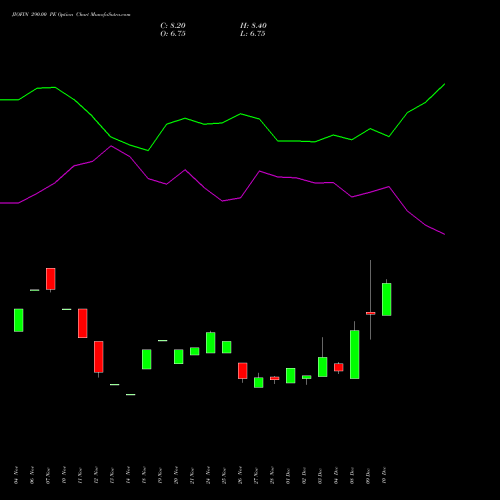The width and height of the screenshot is (500, 500).
Task: Select the red candlestick for 07 Nov
Action: pos(51,279)
